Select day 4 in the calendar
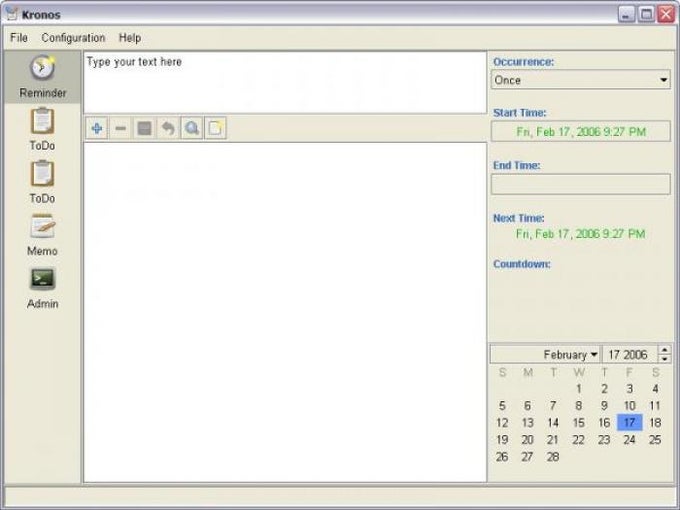This screenshot has width=680, height=510. [655, 389]
